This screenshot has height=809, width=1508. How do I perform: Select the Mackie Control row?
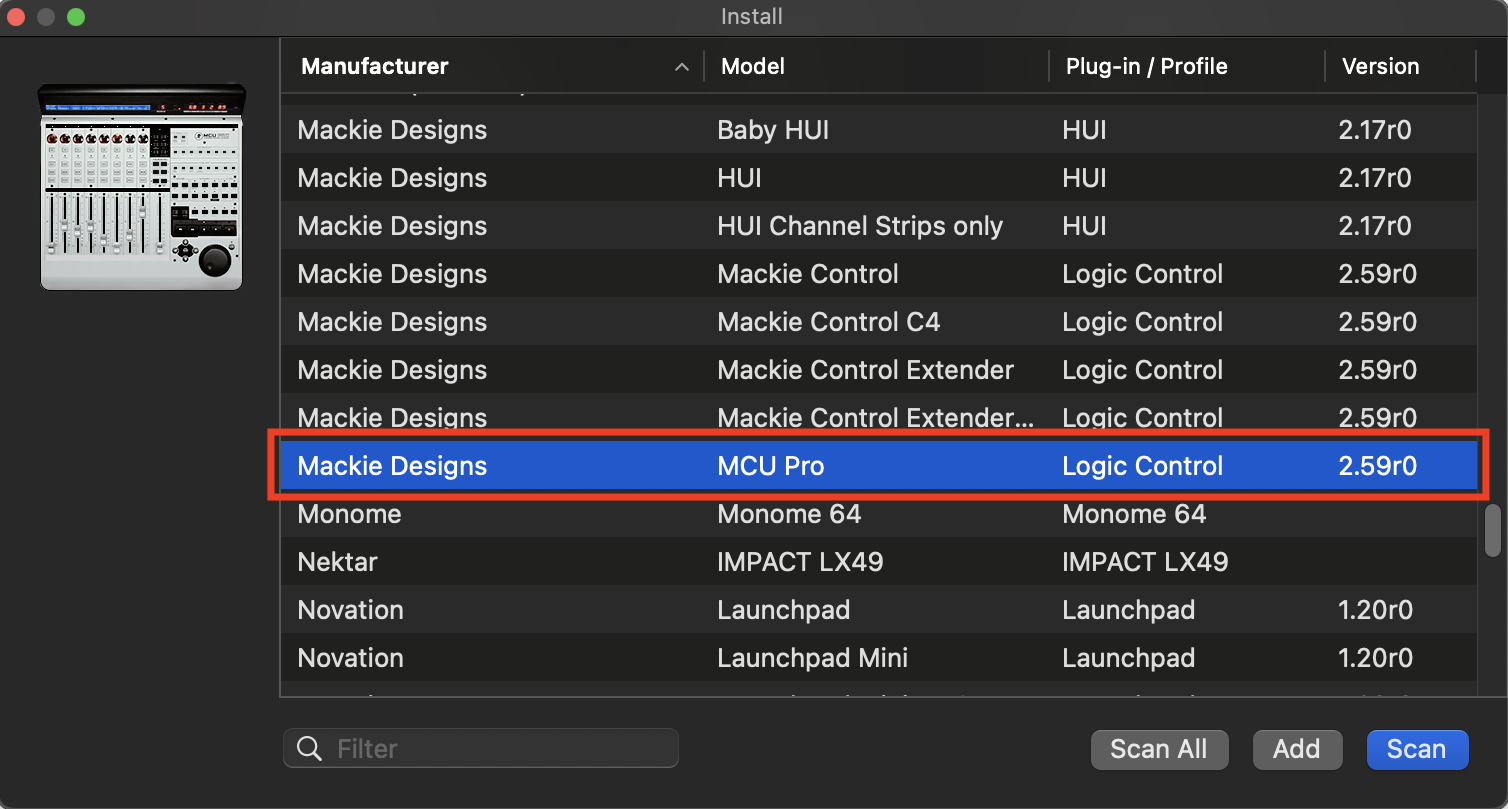(878, 274)
